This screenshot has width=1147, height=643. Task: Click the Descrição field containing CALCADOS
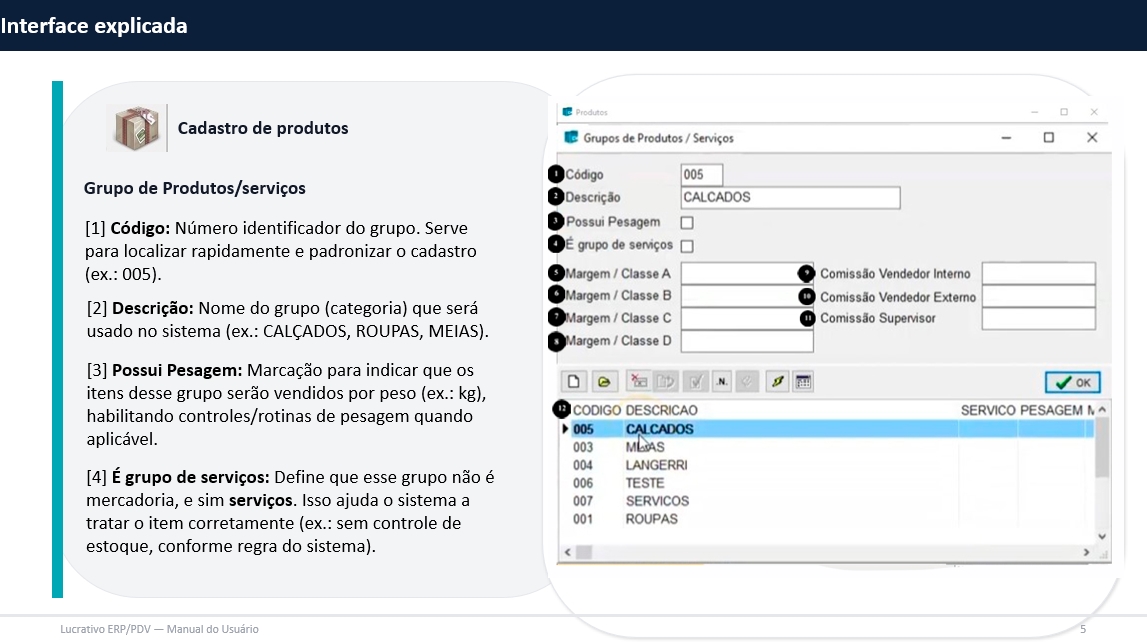pos(790,198)
